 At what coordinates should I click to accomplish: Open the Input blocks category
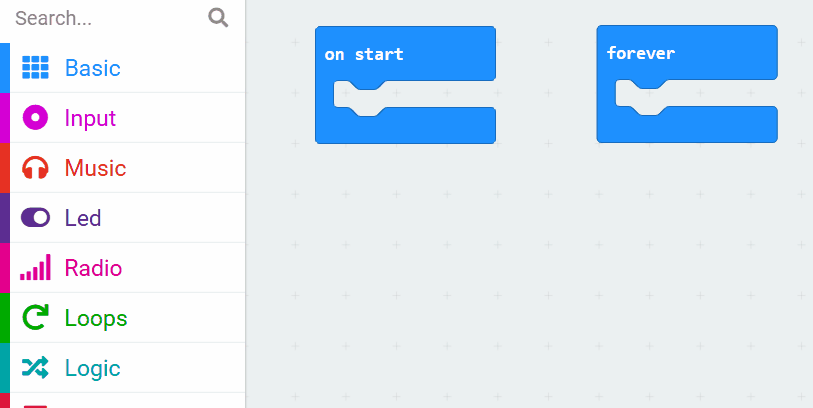tap(90, 118)
